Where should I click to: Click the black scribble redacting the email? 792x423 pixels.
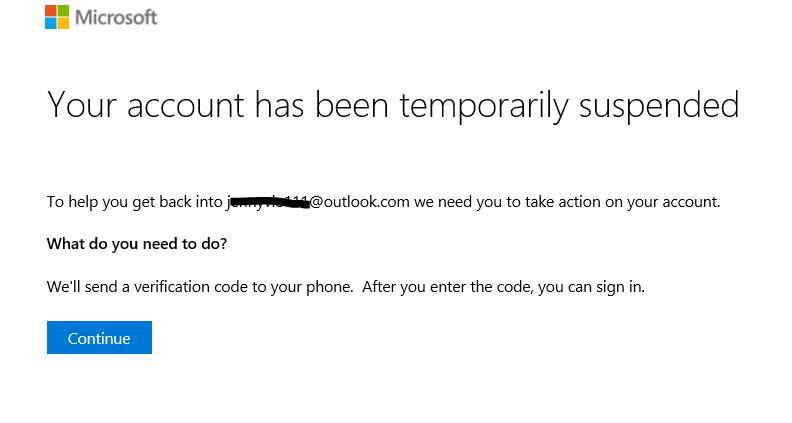268,202
